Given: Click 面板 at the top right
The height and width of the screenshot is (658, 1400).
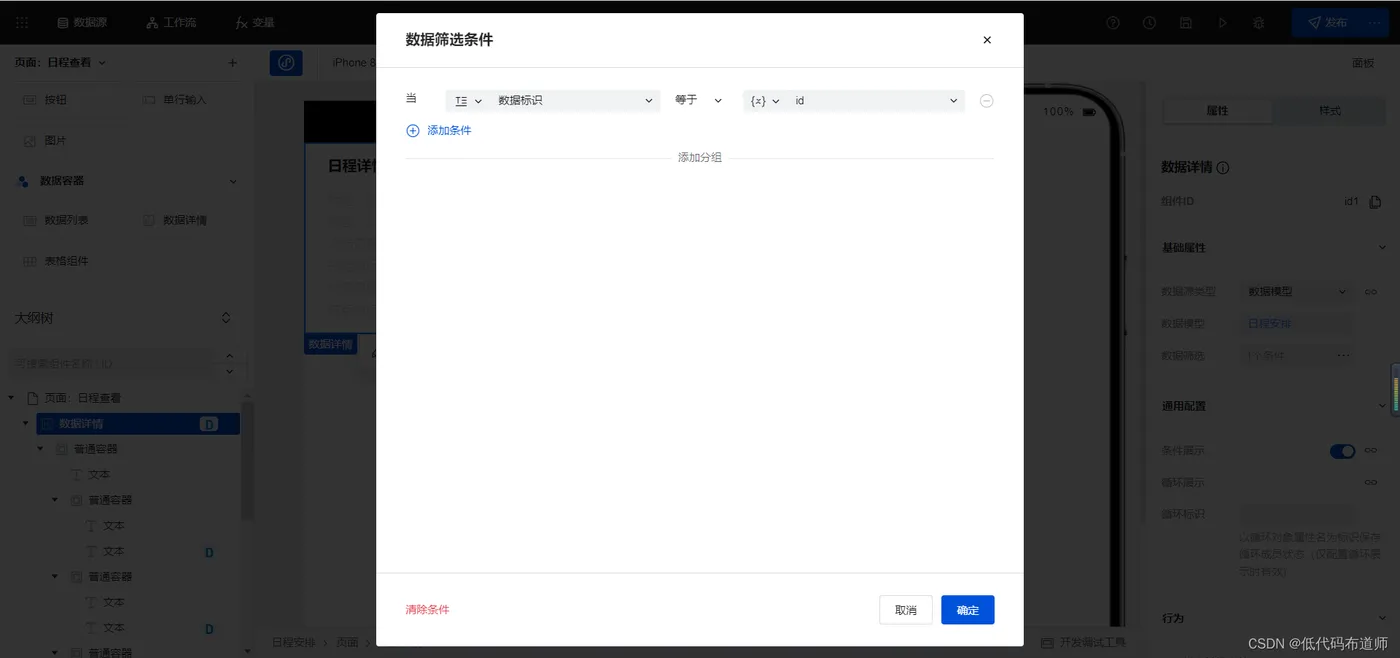Looking at the screenshot, I should click(1363, 63).
